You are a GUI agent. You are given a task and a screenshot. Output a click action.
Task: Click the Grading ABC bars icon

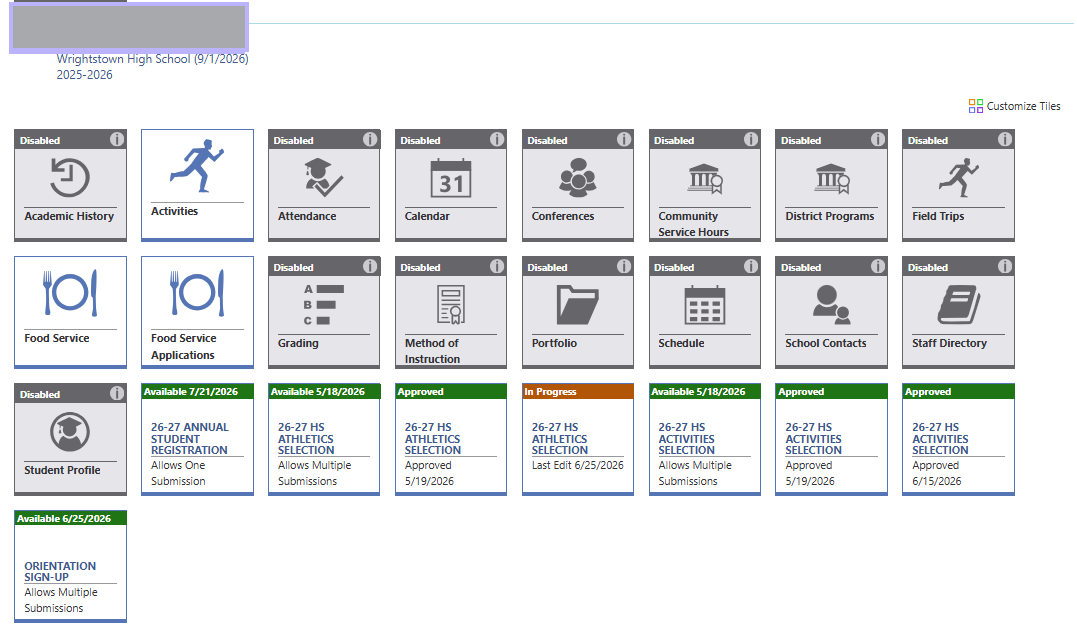tap(324, 305)
